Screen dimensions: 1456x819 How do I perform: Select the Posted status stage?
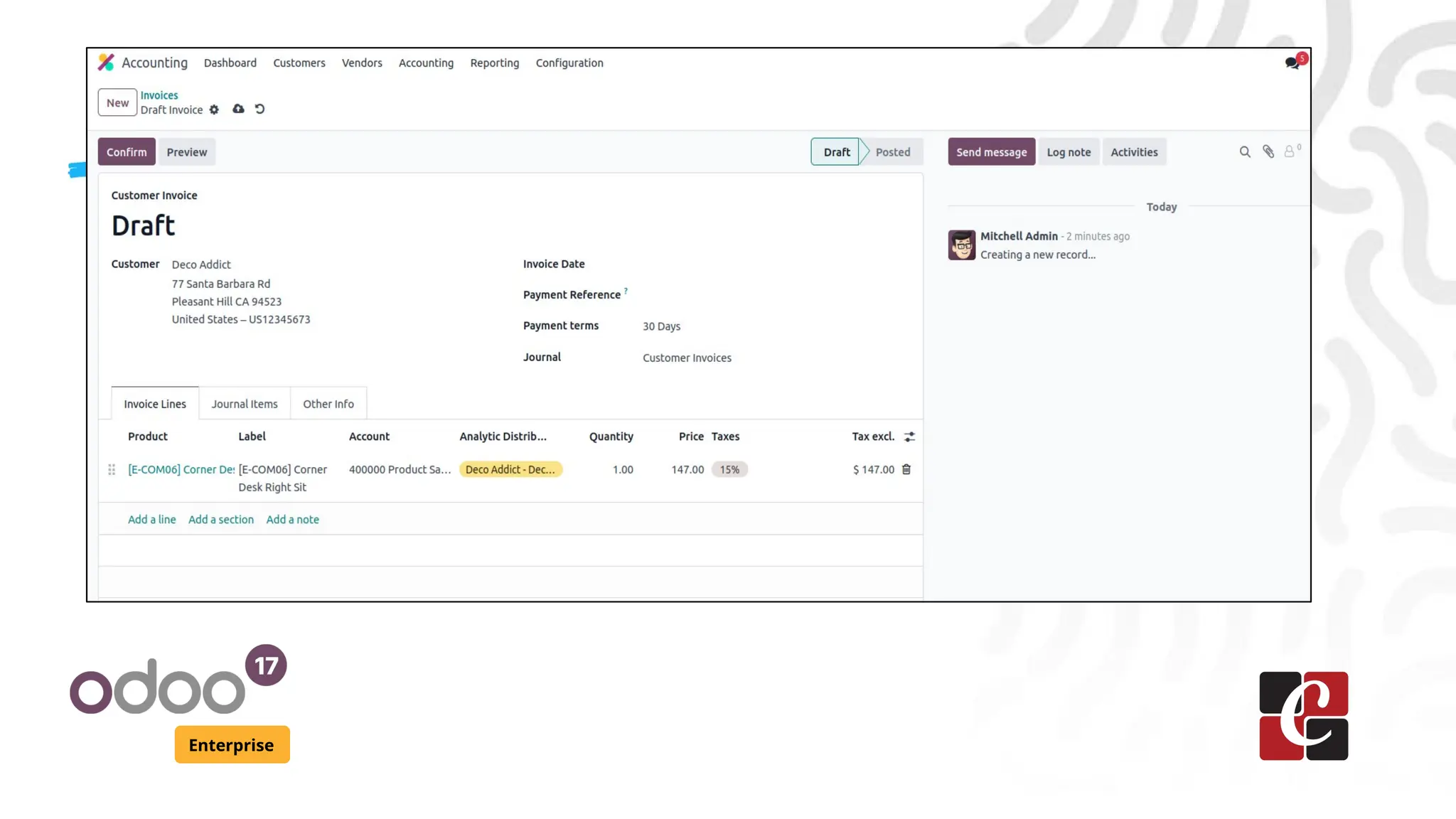tap(892, 152)
